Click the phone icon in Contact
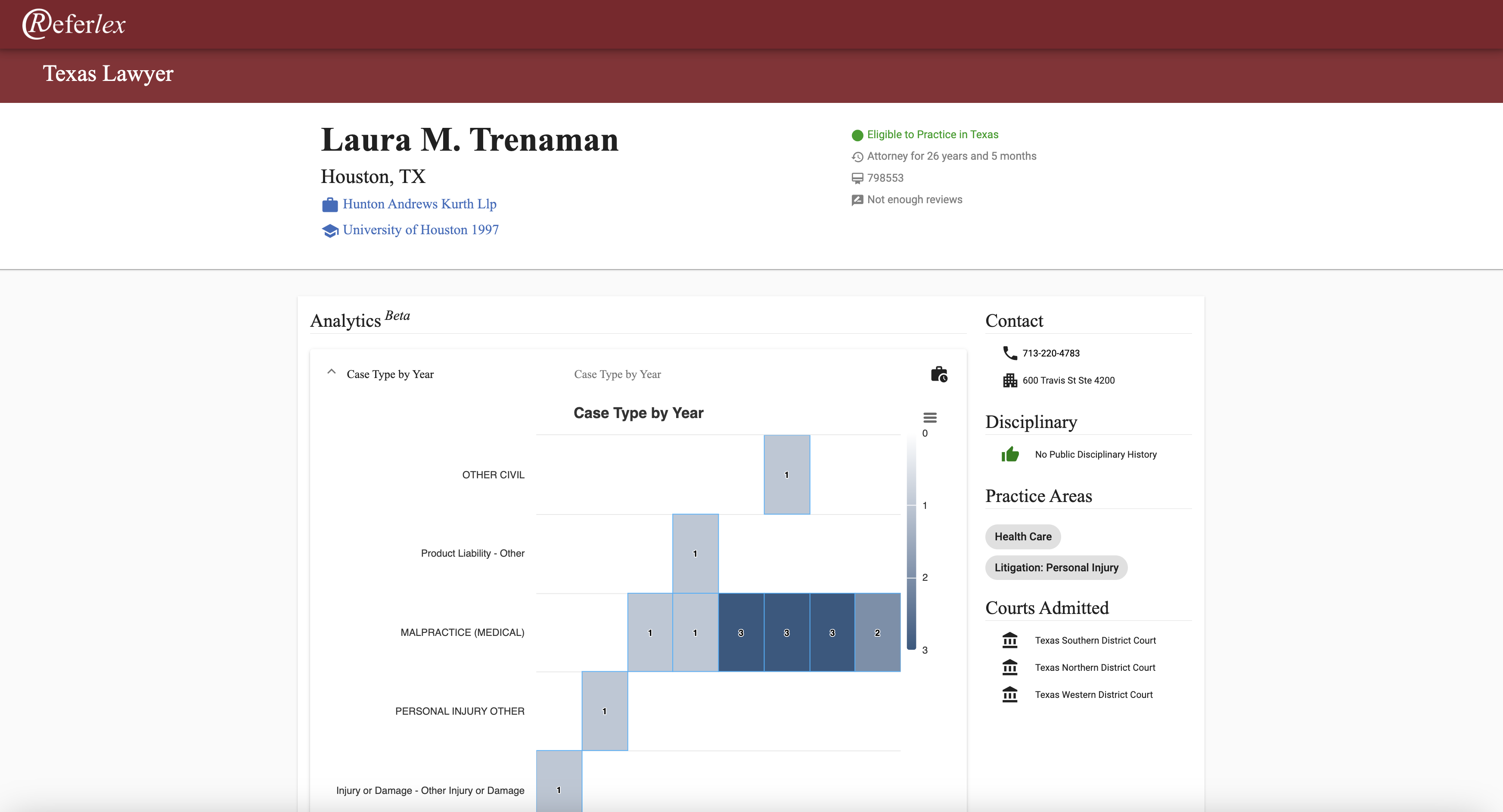The height and width of the screenshot is (812, 1503). pyautogui.click(x=1010, y=353)
